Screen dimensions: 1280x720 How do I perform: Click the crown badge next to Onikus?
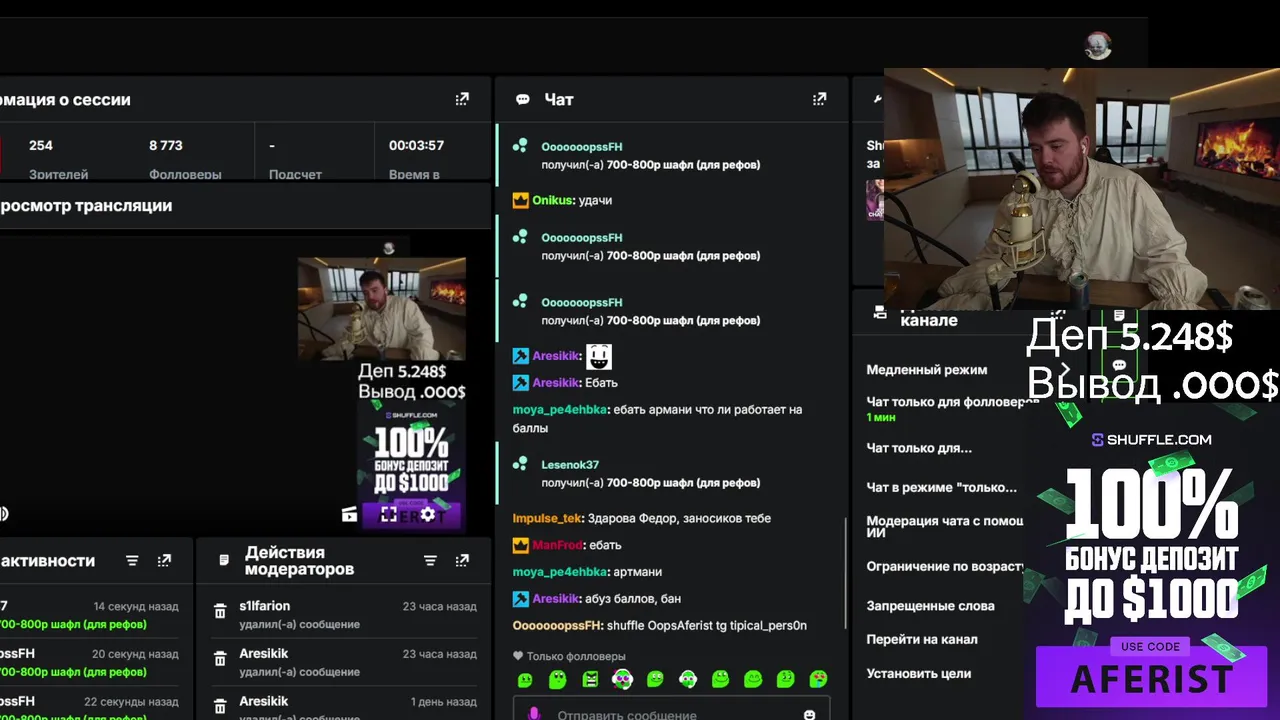[x=520, y=200]
